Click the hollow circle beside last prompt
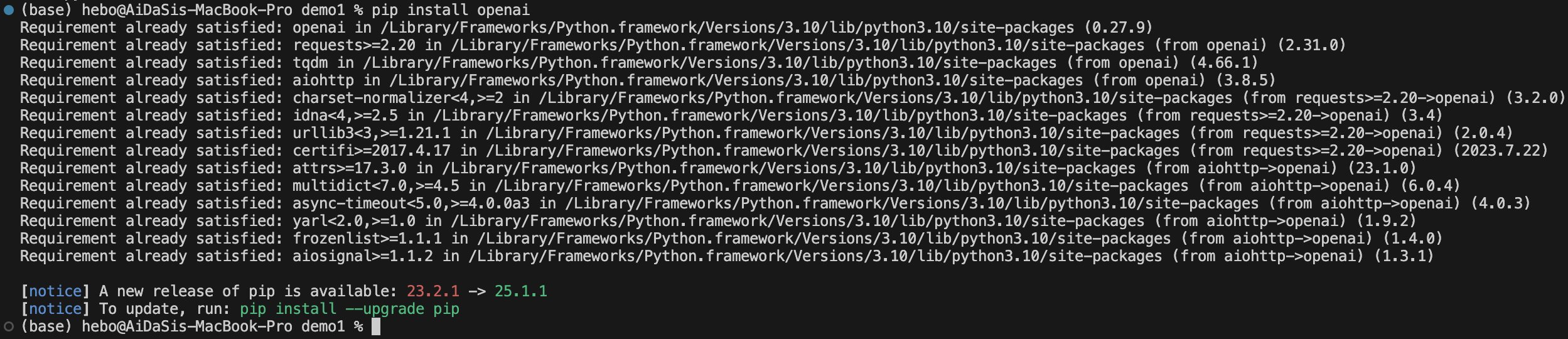1568x339 pixels. pos(9,326)
